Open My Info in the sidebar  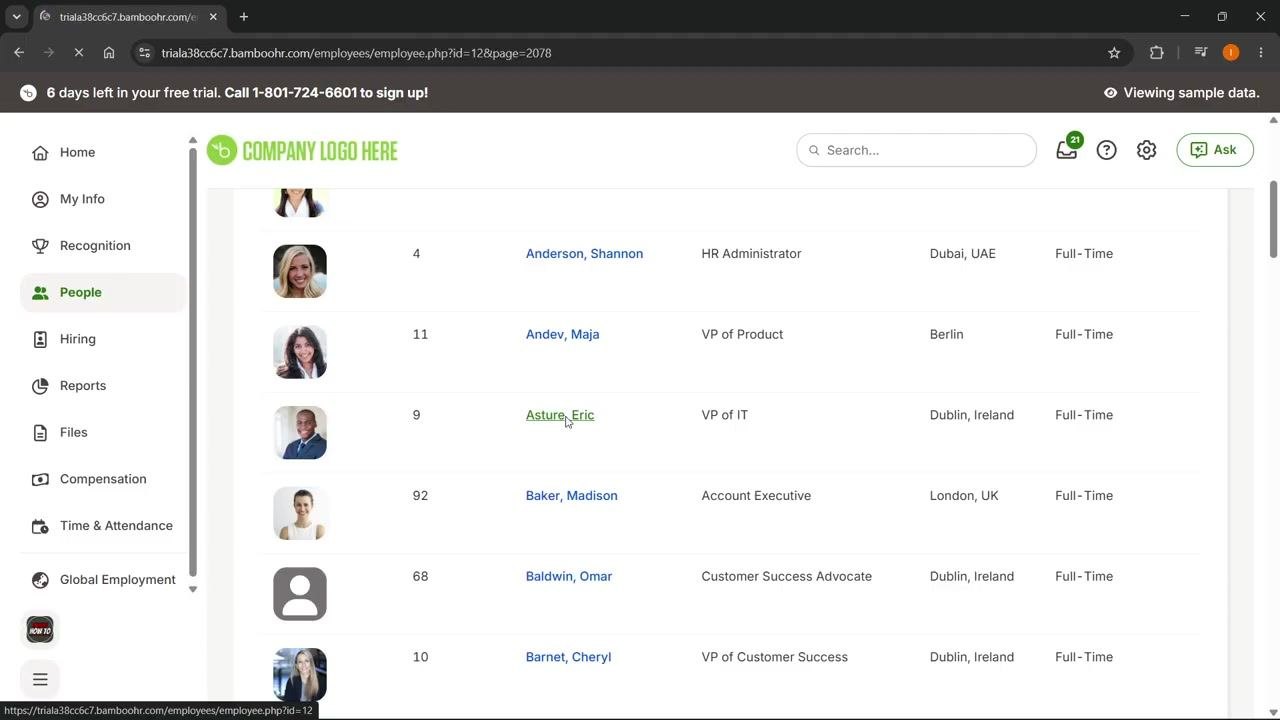click(82, 199)
